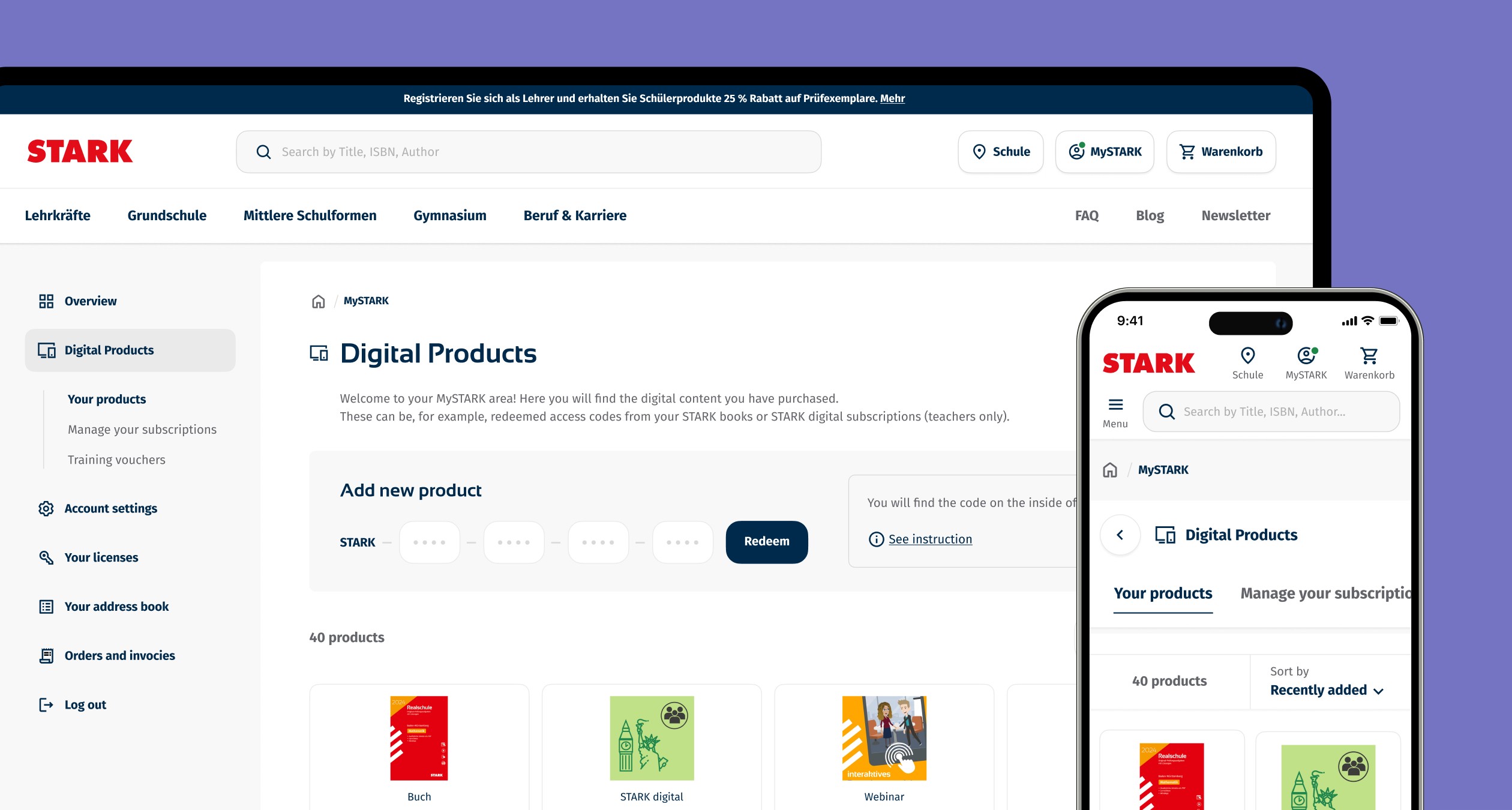
Task: Open the Webinar product thumbnail
Action: (884, 738)
